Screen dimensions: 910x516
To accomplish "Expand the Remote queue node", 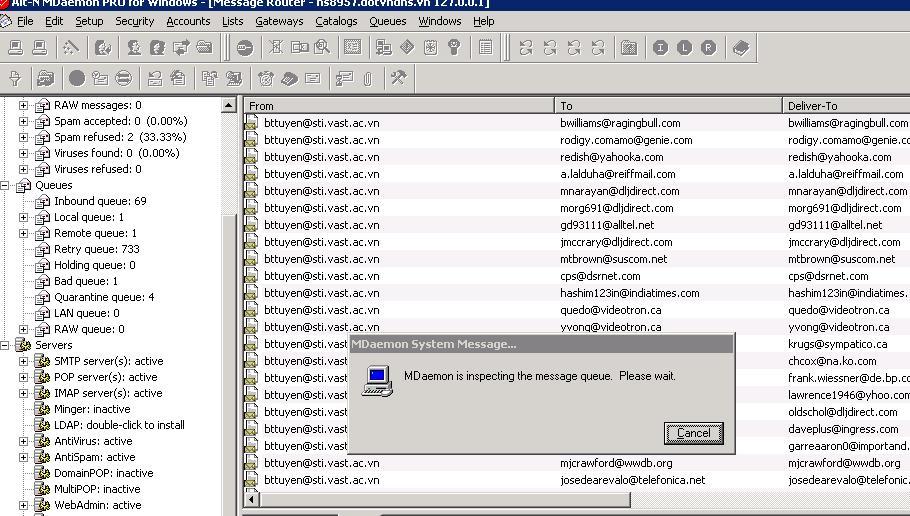I will coord(23,233).
